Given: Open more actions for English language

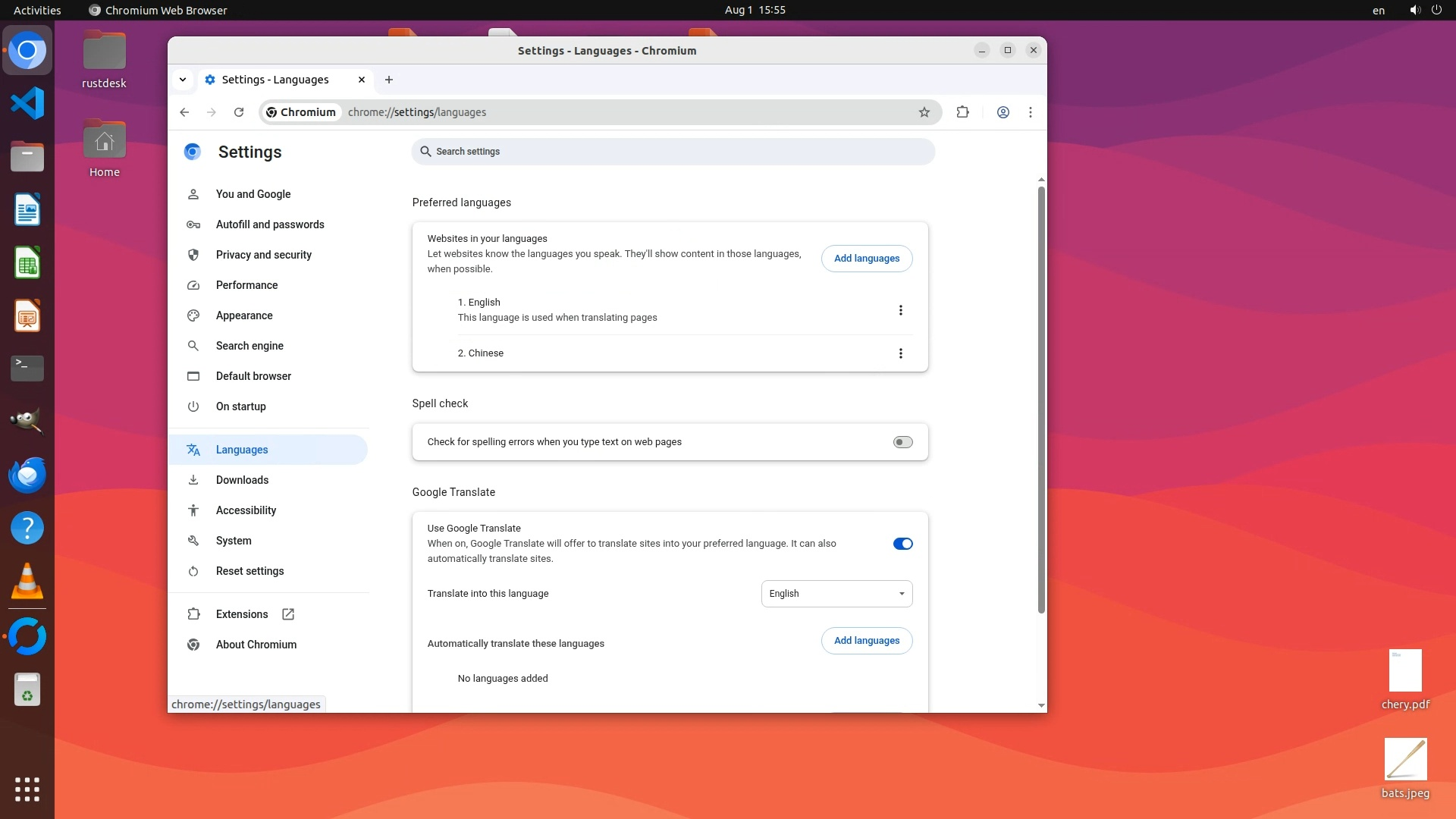Looking at the screenshot, I should pyautogui.click(x=900, y=310).
